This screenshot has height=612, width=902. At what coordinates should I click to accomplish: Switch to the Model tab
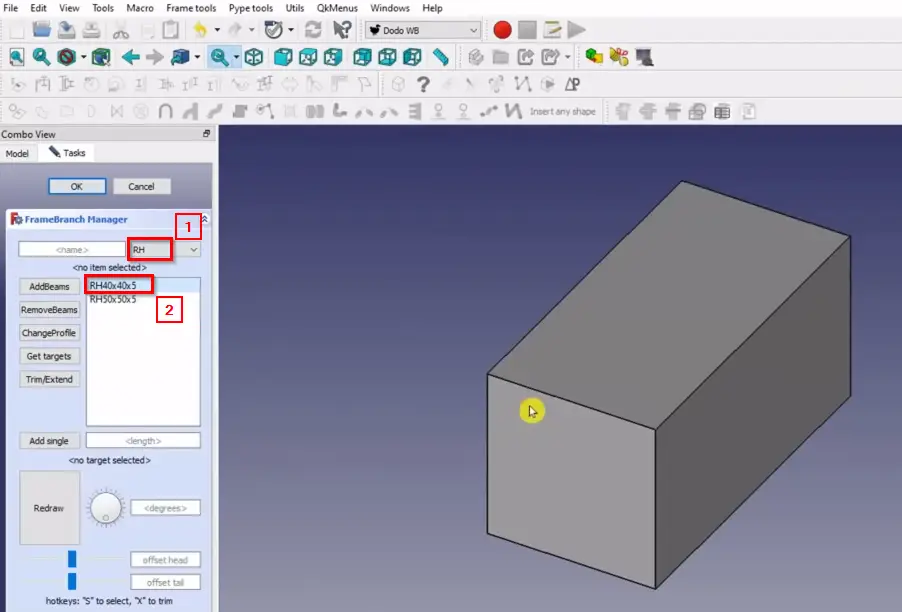pos(17,153)
